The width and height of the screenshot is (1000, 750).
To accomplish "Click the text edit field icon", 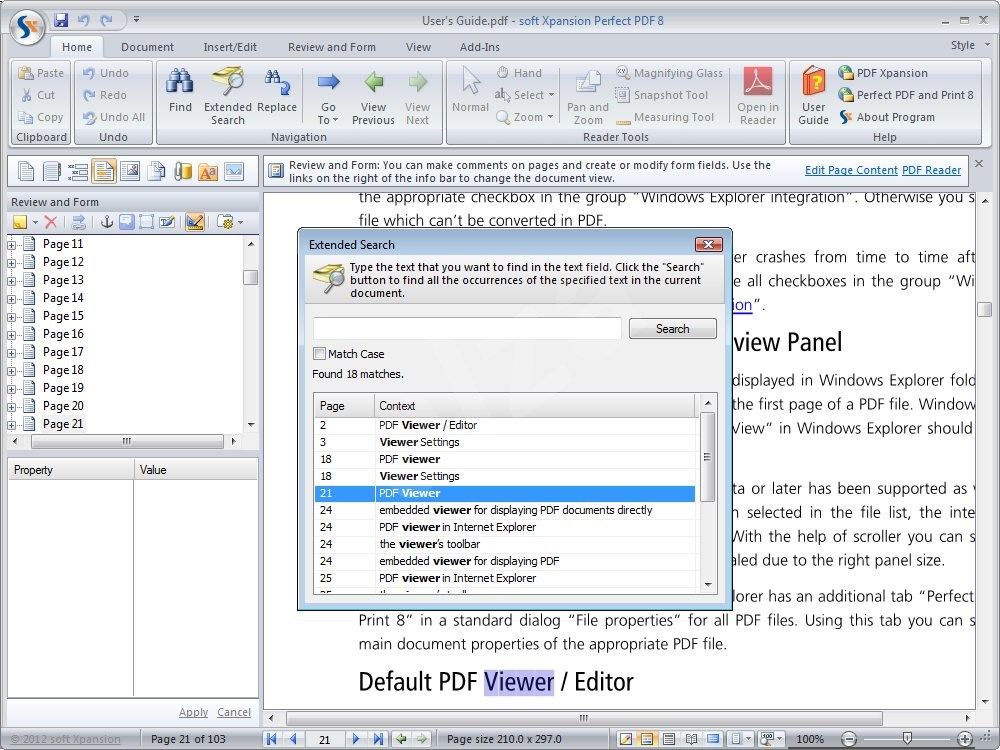I will (x=167, y=222).
